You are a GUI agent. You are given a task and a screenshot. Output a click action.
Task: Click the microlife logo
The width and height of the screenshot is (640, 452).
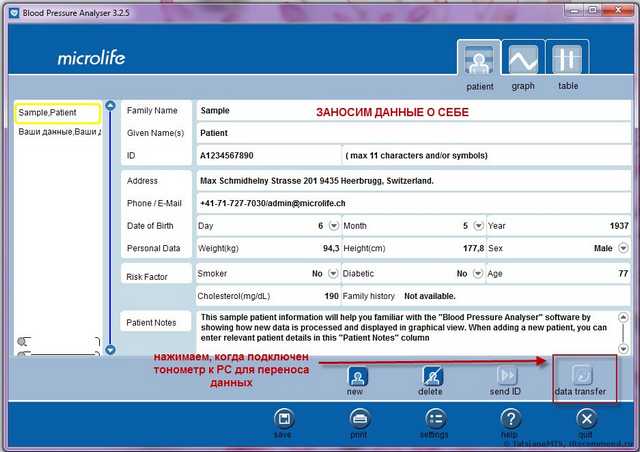pos(91,58)
